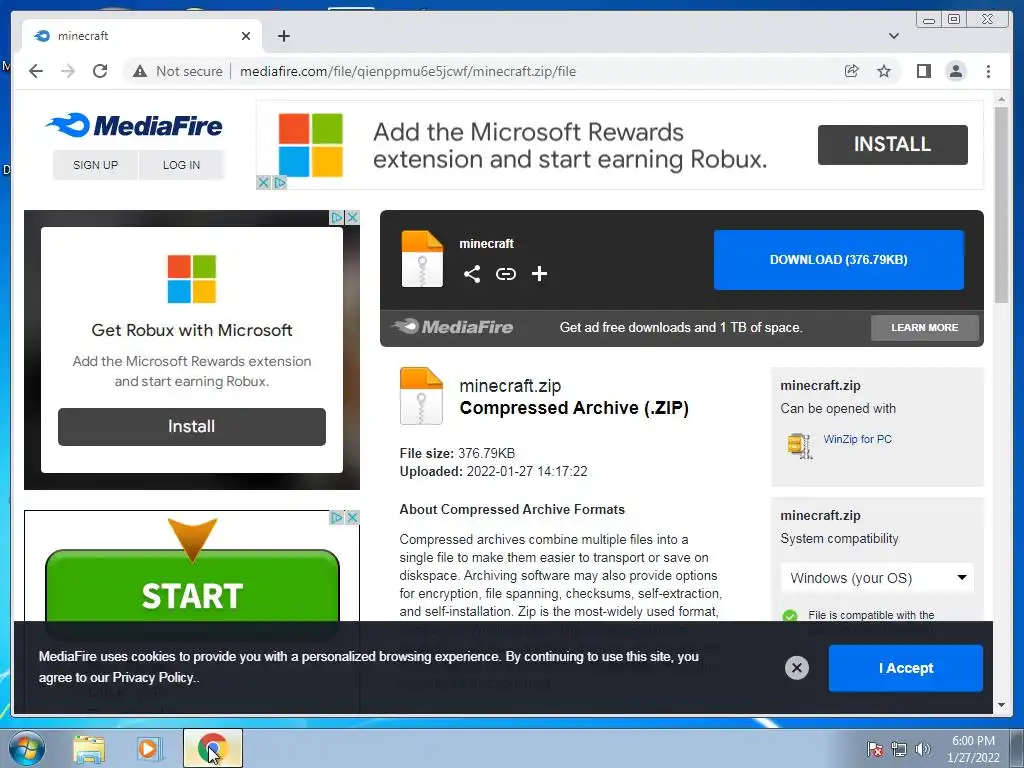Open the Chrome side panel icon
Viewport: 1024px width, 768px height.
tap(923, 71)
